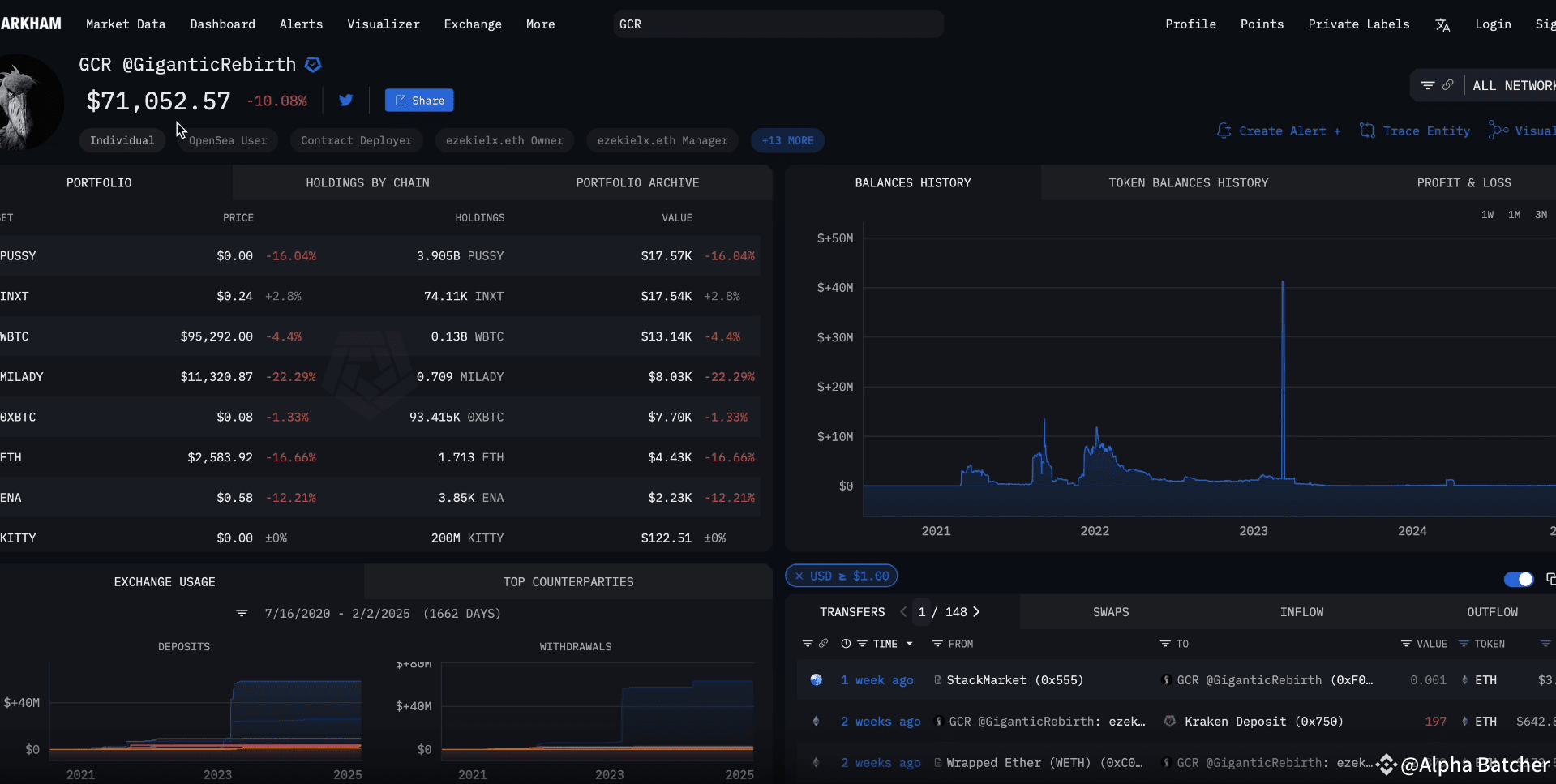Switch to the SWAPS tab
This screenshot has width=1556, height=784.
tap(1111, 612)
